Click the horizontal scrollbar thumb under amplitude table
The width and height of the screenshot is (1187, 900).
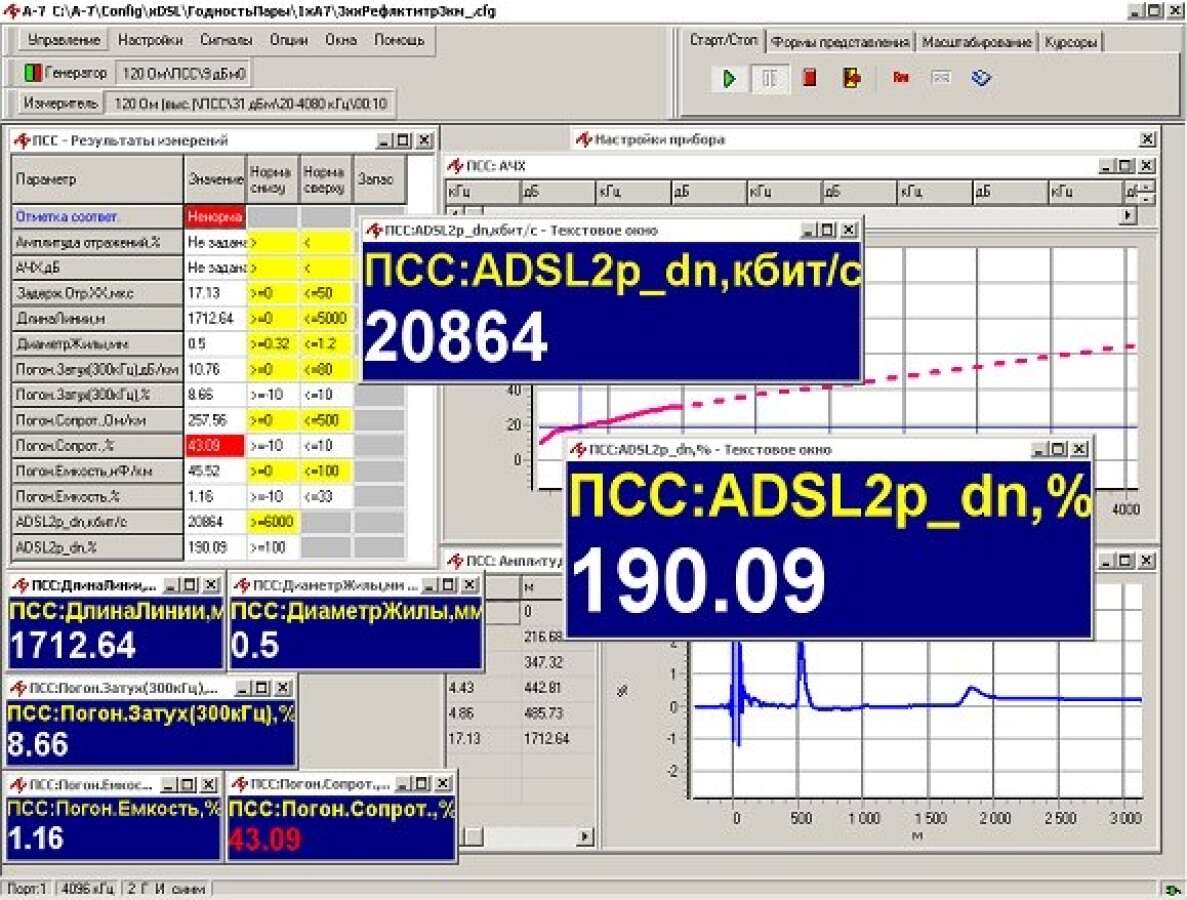472,836
